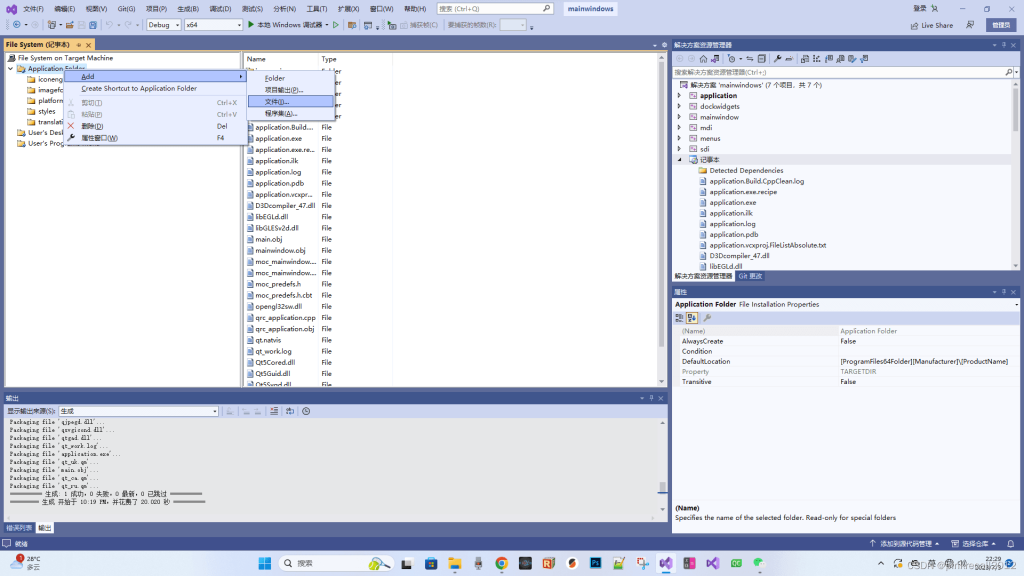
Task: Open the Debug configuration dropdown
Action: click(164, 26)
